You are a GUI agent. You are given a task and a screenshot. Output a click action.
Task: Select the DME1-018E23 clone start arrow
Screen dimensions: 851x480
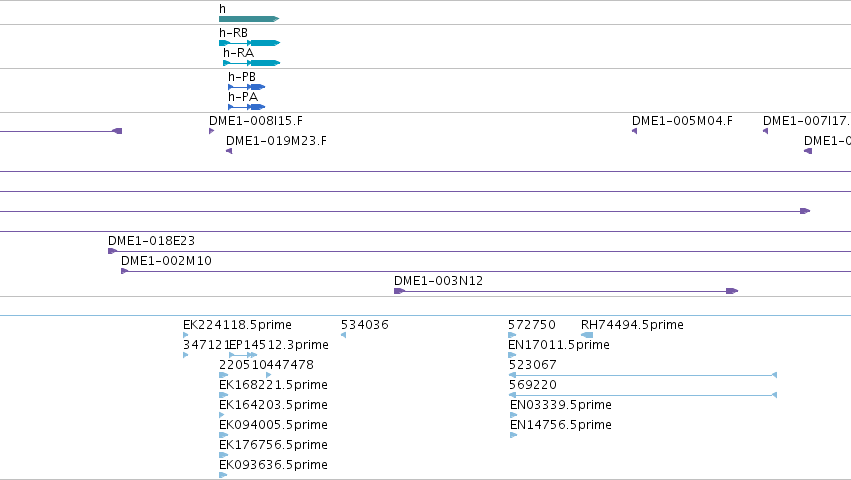click(x=112, y=251)
